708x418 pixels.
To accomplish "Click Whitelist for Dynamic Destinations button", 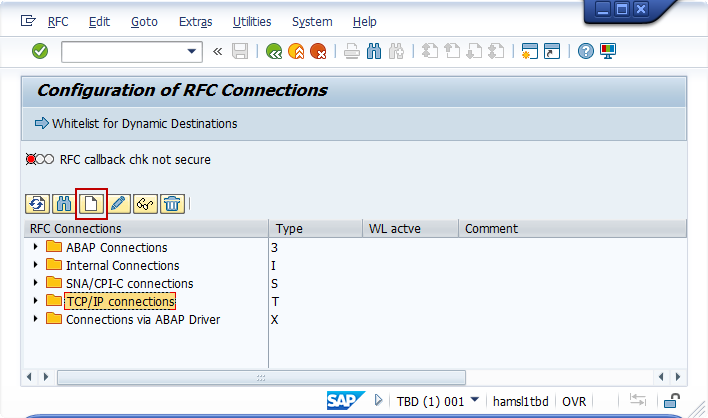I will coord(136,124).
